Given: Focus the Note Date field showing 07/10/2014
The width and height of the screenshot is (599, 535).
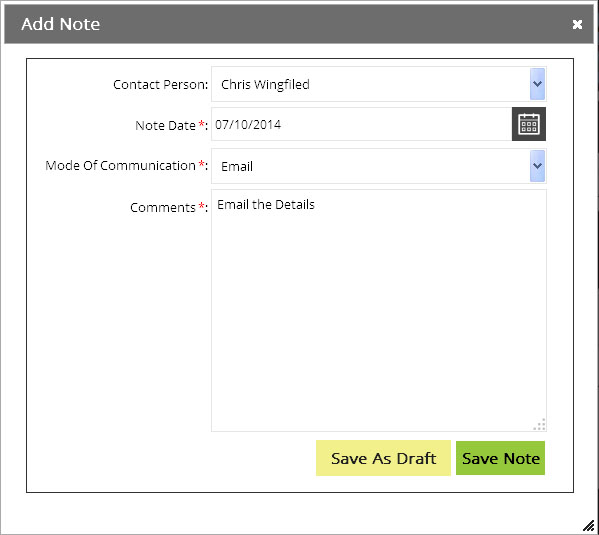Looking at the screenshot, I should [361, 124].
